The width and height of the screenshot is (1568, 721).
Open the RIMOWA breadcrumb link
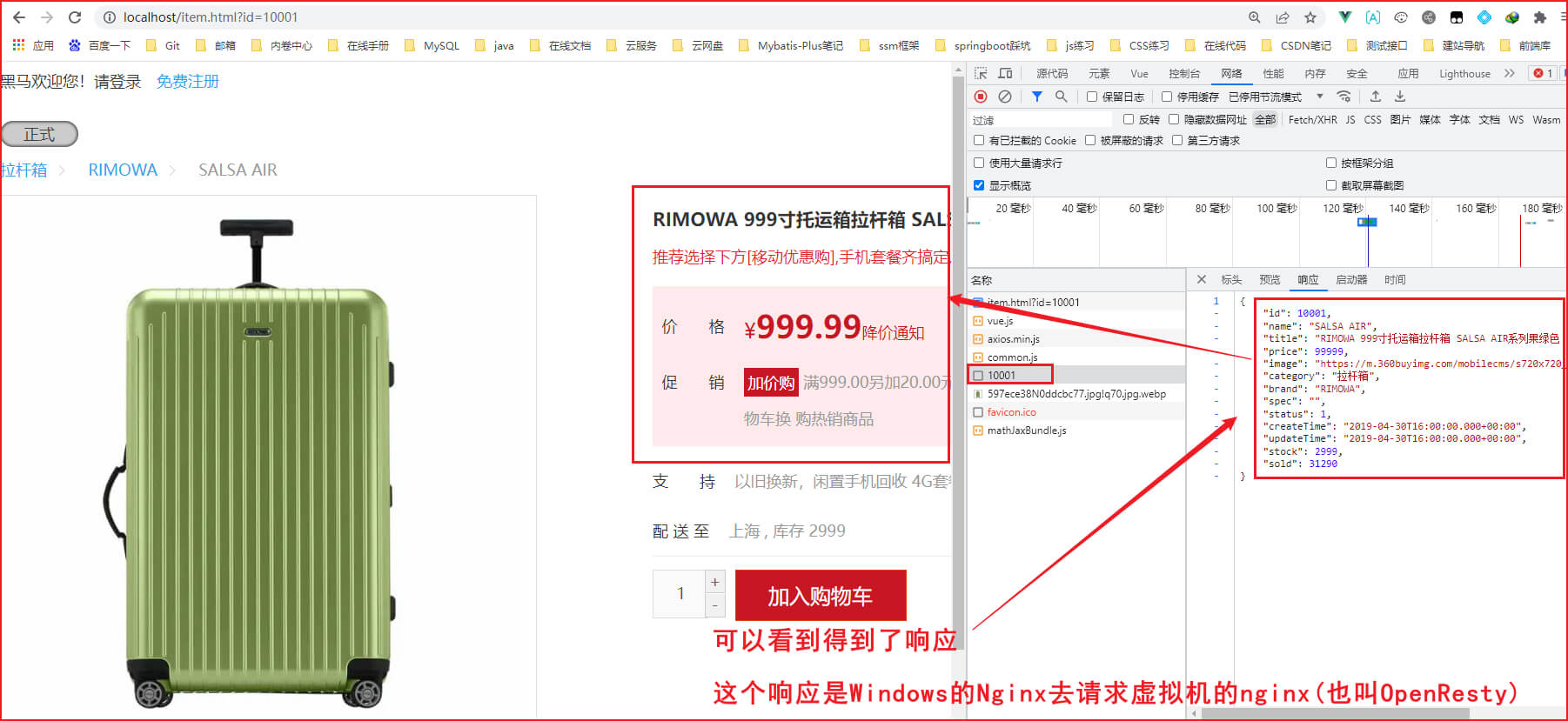click(x=123, y=170)
